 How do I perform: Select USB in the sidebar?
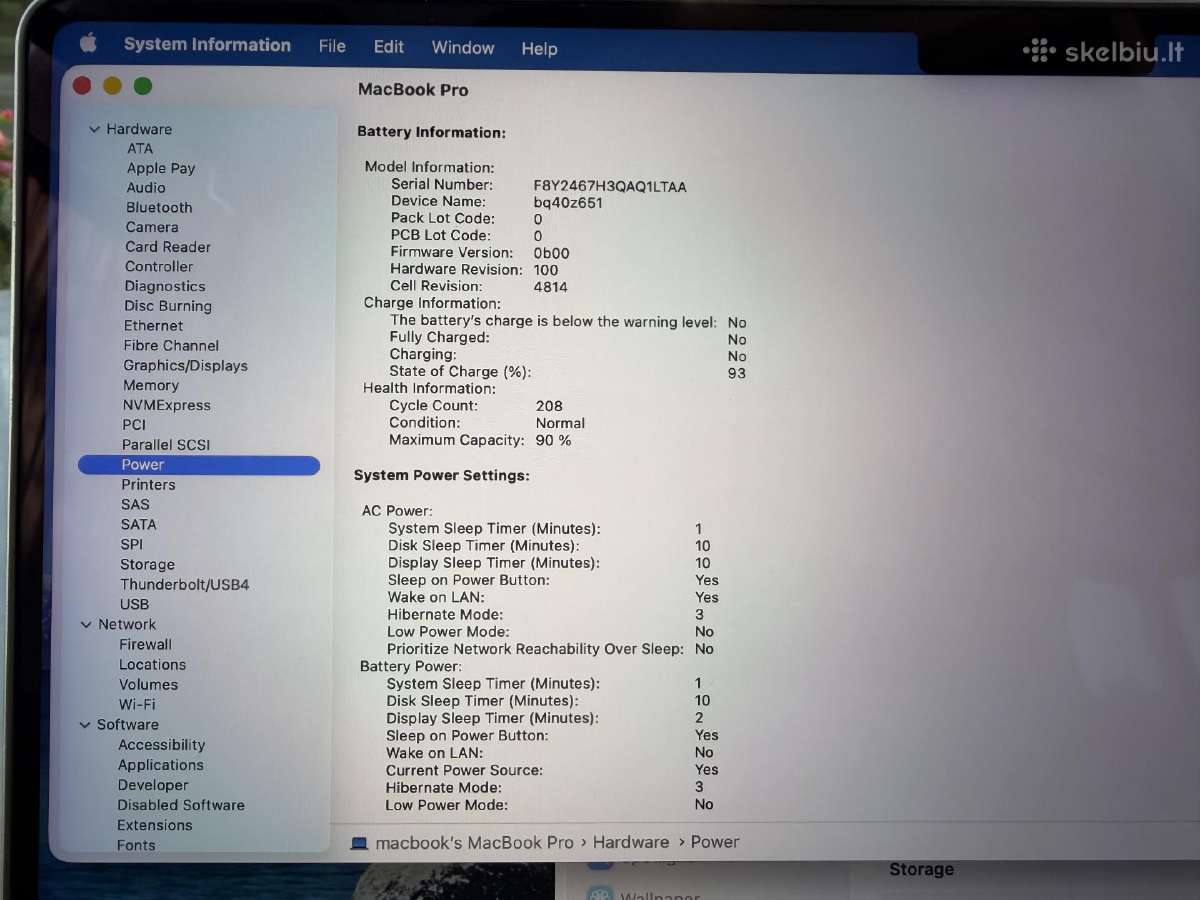(x=135, y=605)
